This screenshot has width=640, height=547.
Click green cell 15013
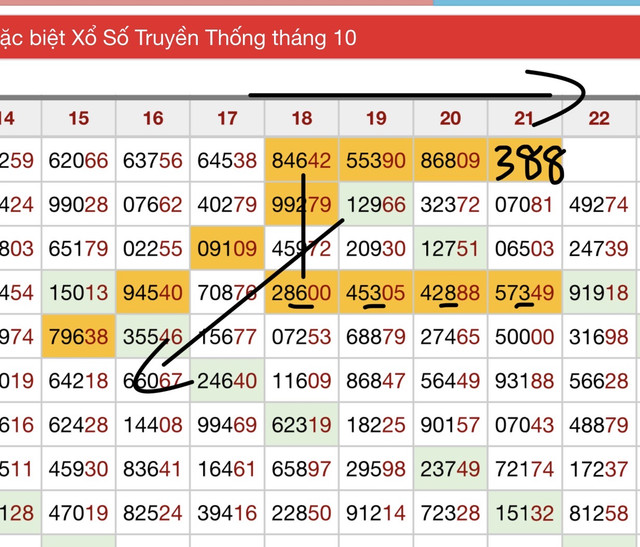(78, 292)
